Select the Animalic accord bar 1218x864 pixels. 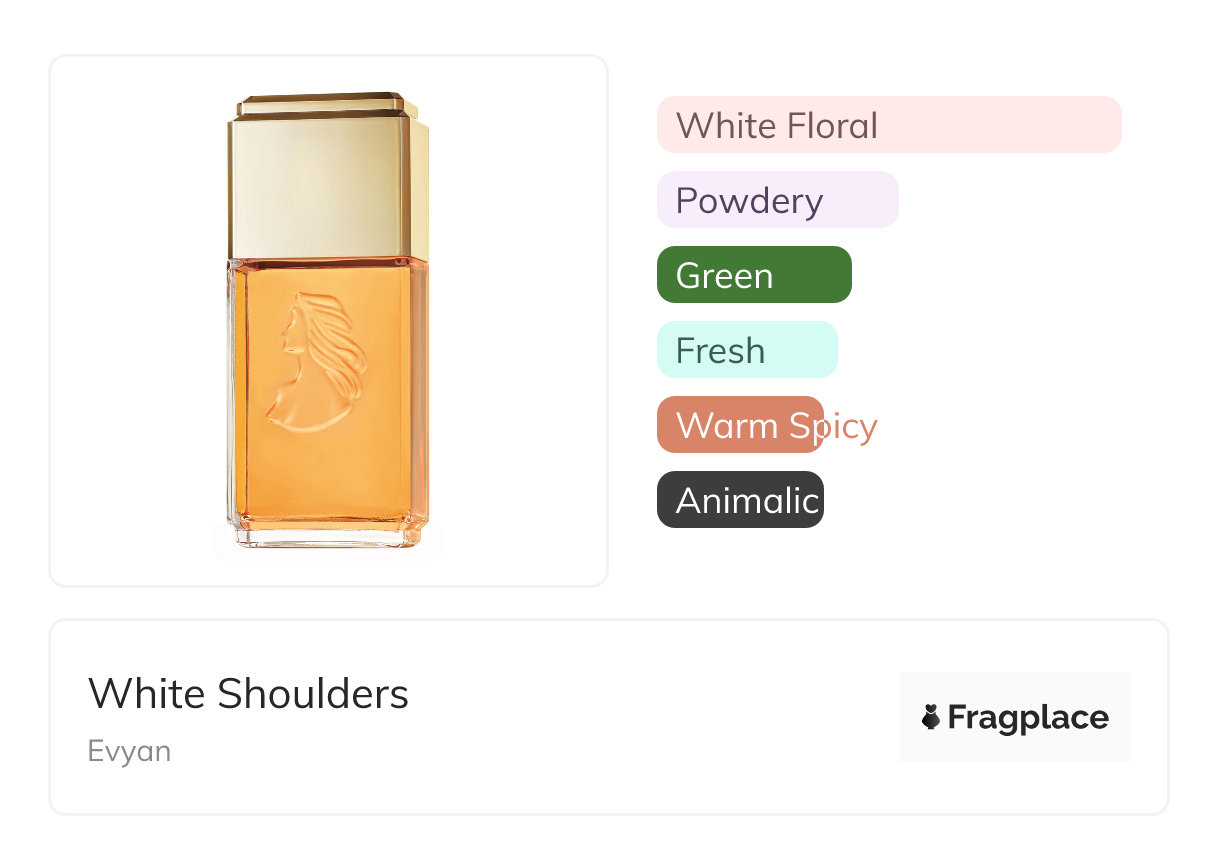740,500
